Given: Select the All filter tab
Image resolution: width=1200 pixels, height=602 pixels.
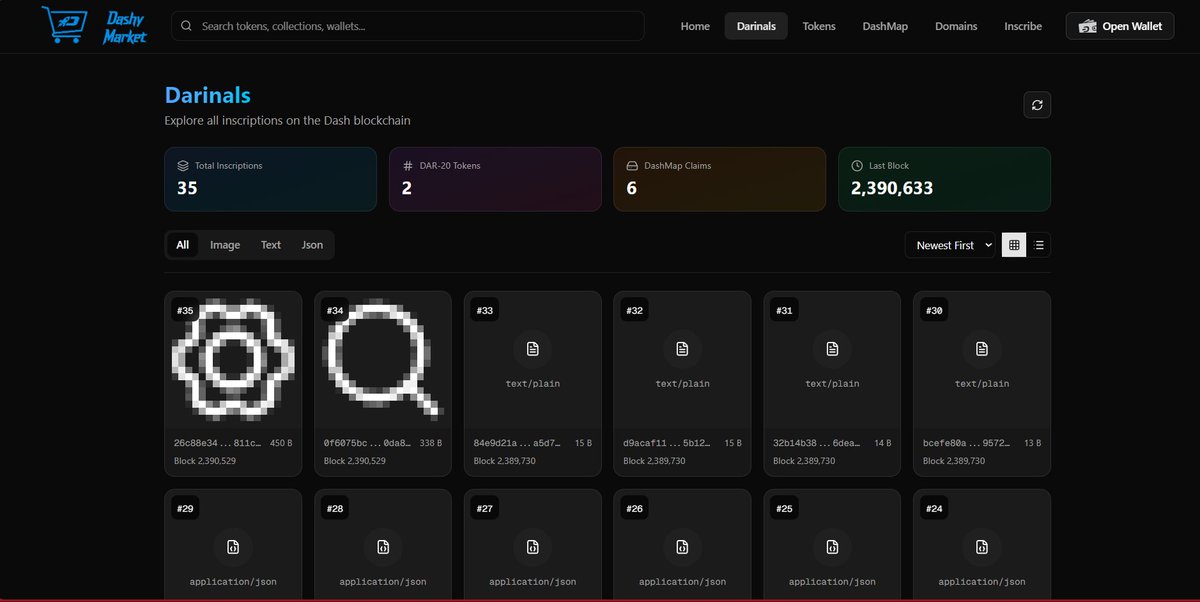Looking at the screenshot, I should (183, 245).
